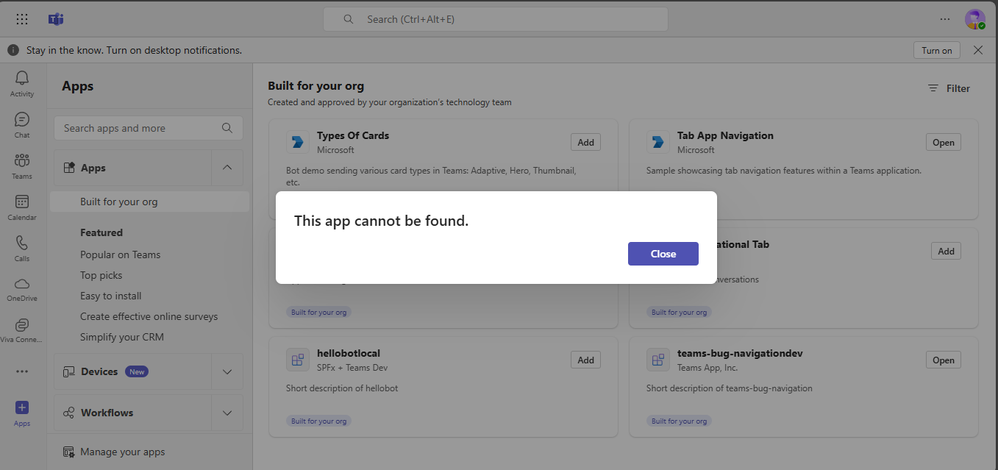Expand the Workflows section
This screenshot has height=470, width=998.
[x=227, y=413]
